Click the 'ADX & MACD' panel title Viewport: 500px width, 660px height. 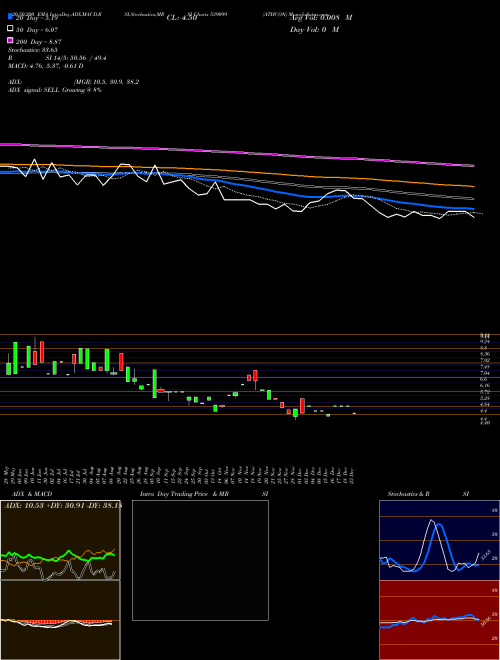coord(32,494)
